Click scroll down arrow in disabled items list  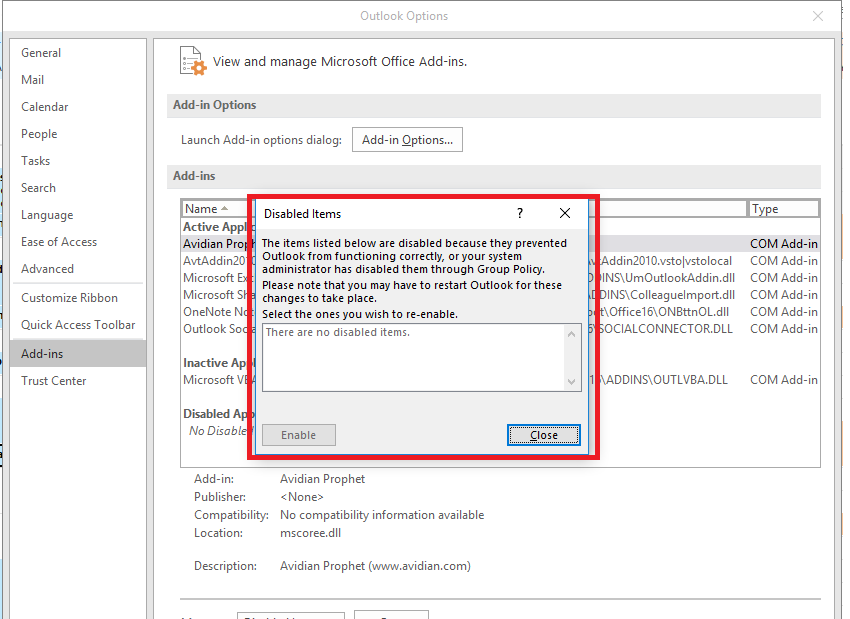click(571, 382)
